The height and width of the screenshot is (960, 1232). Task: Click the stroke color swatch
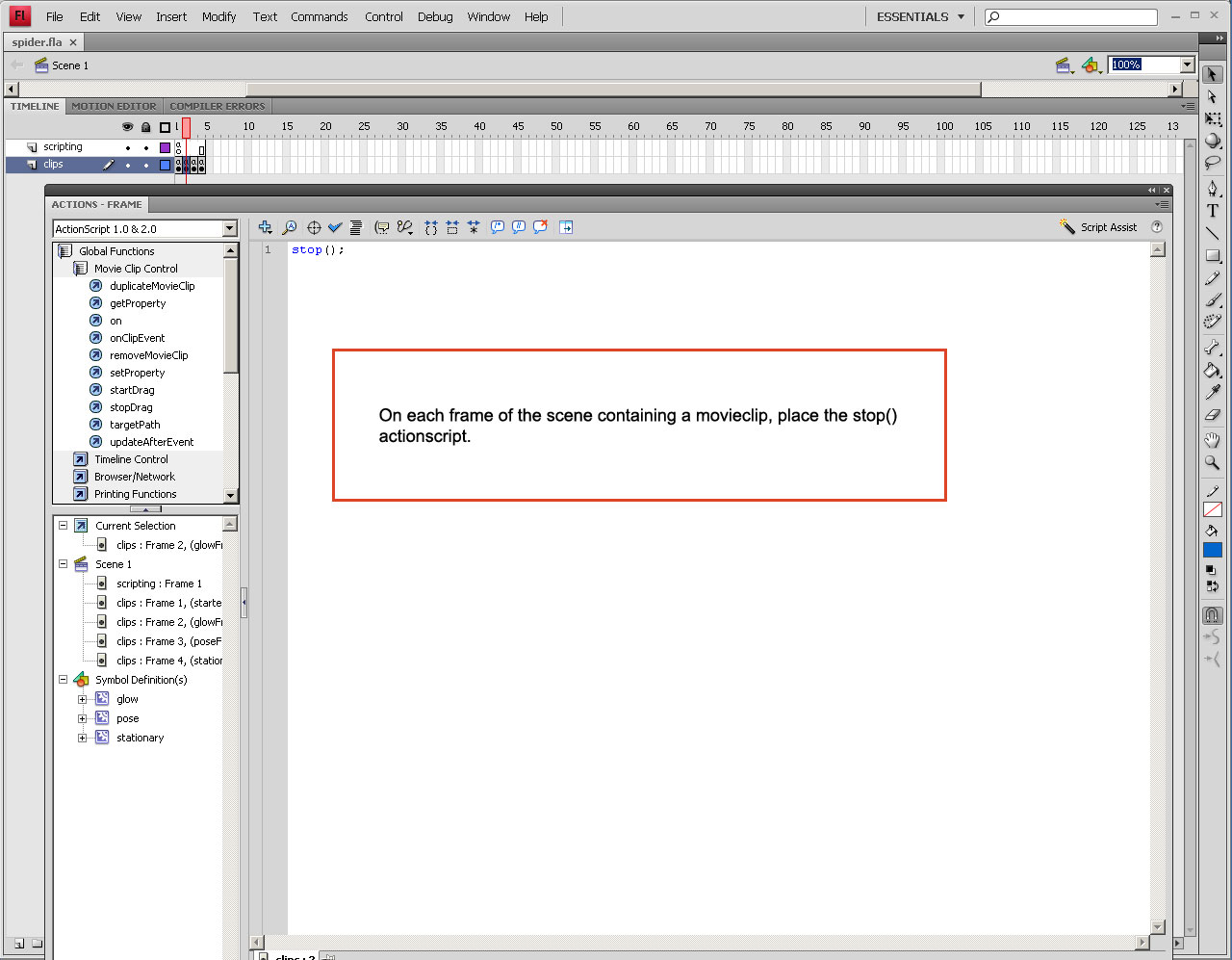click(x=1213, y=509)
